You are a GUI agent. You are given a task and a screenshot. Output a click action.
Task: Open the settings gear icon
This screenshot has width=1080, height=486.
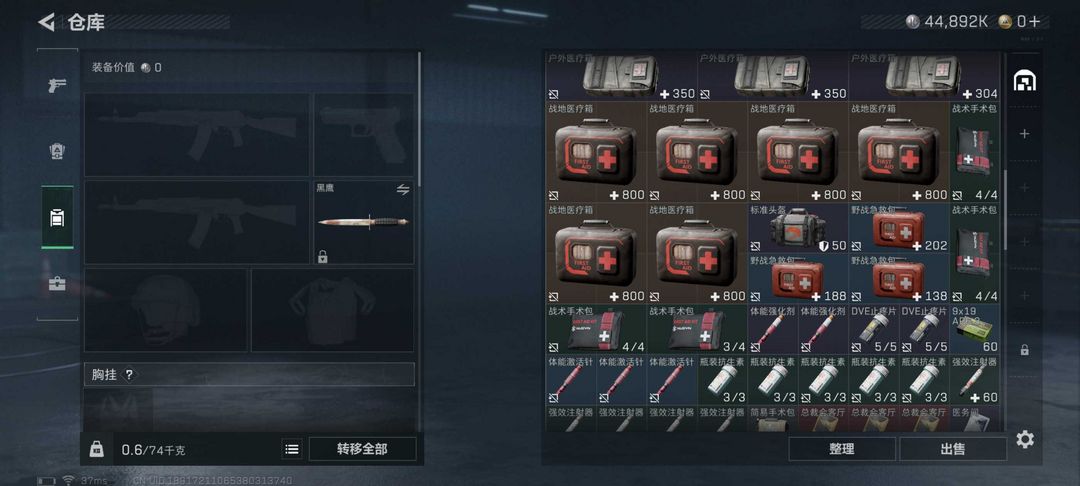[x=1025, y=439]
